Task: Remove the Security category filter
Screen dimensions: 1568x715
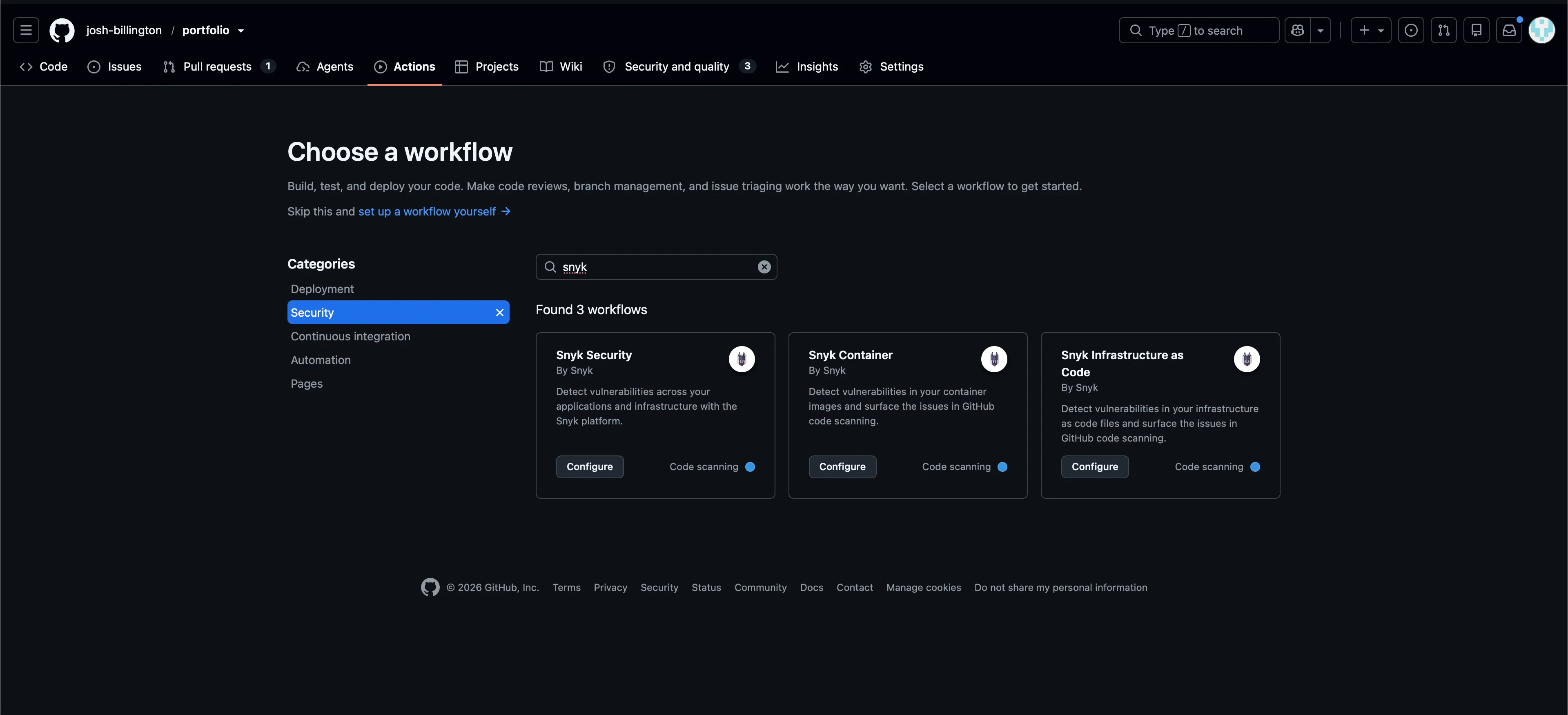Action: (500, 312)
